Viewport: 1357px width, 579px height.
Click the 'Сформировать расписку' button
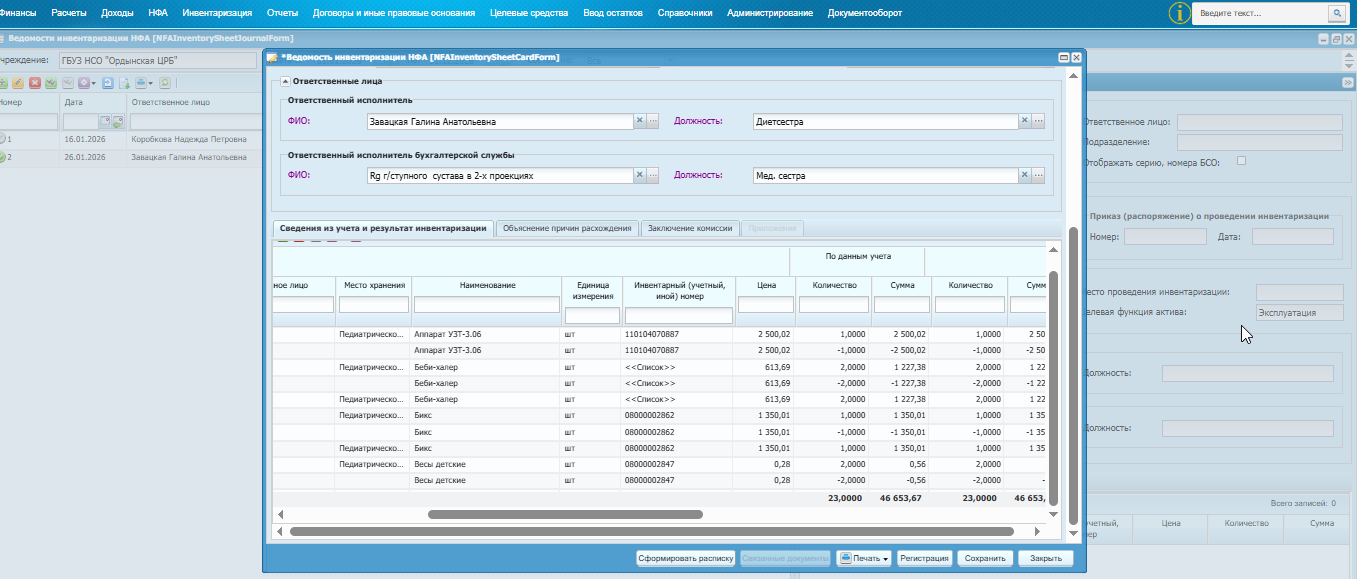(x=686, y=558)
